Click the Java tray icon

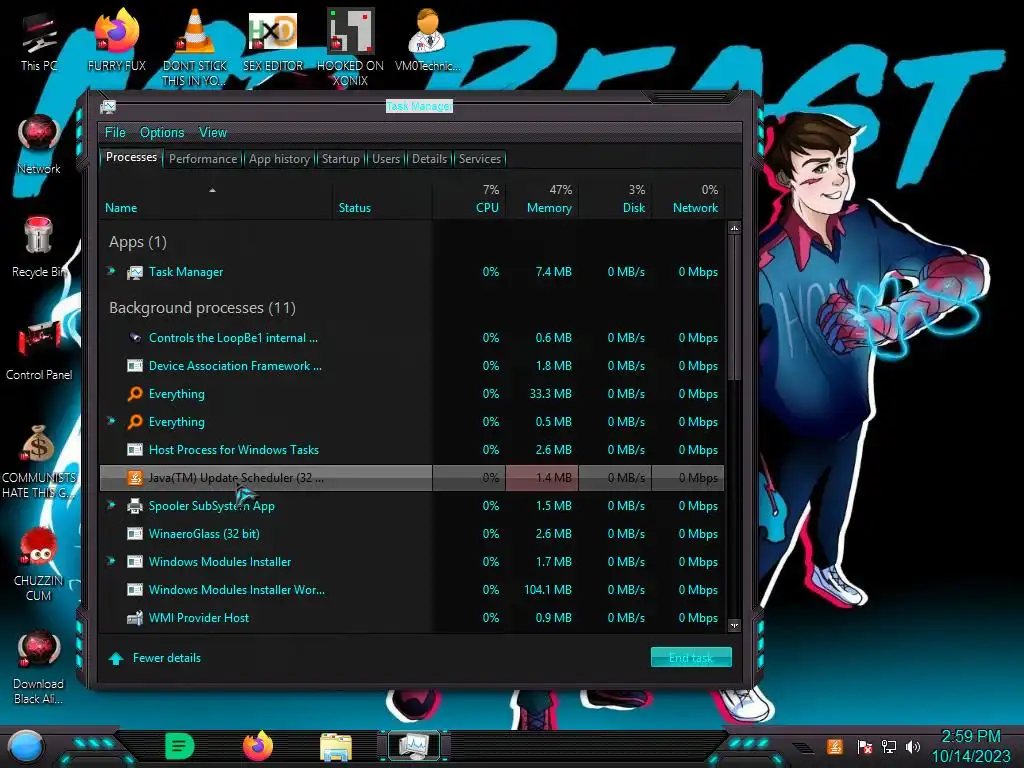point(835,746)
